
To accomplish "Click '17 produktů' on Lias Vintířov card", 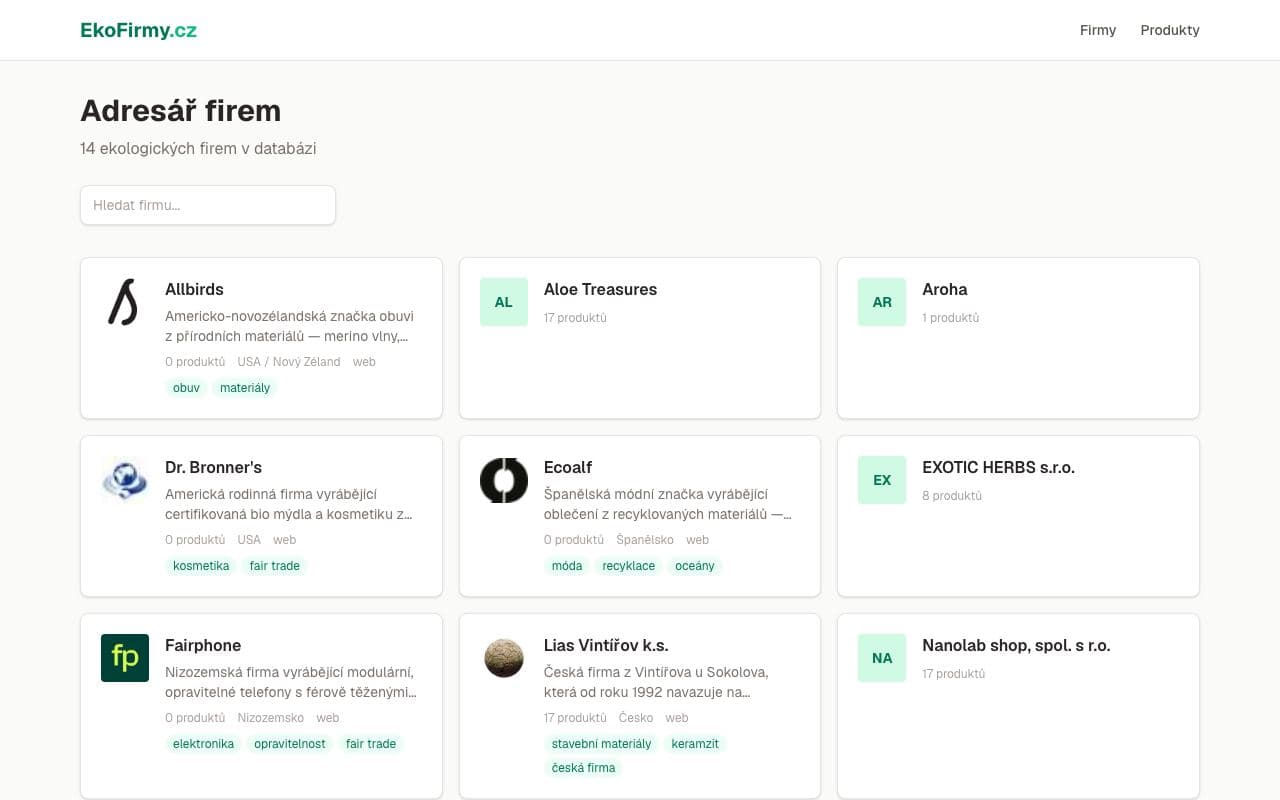I will coord(575,718).
